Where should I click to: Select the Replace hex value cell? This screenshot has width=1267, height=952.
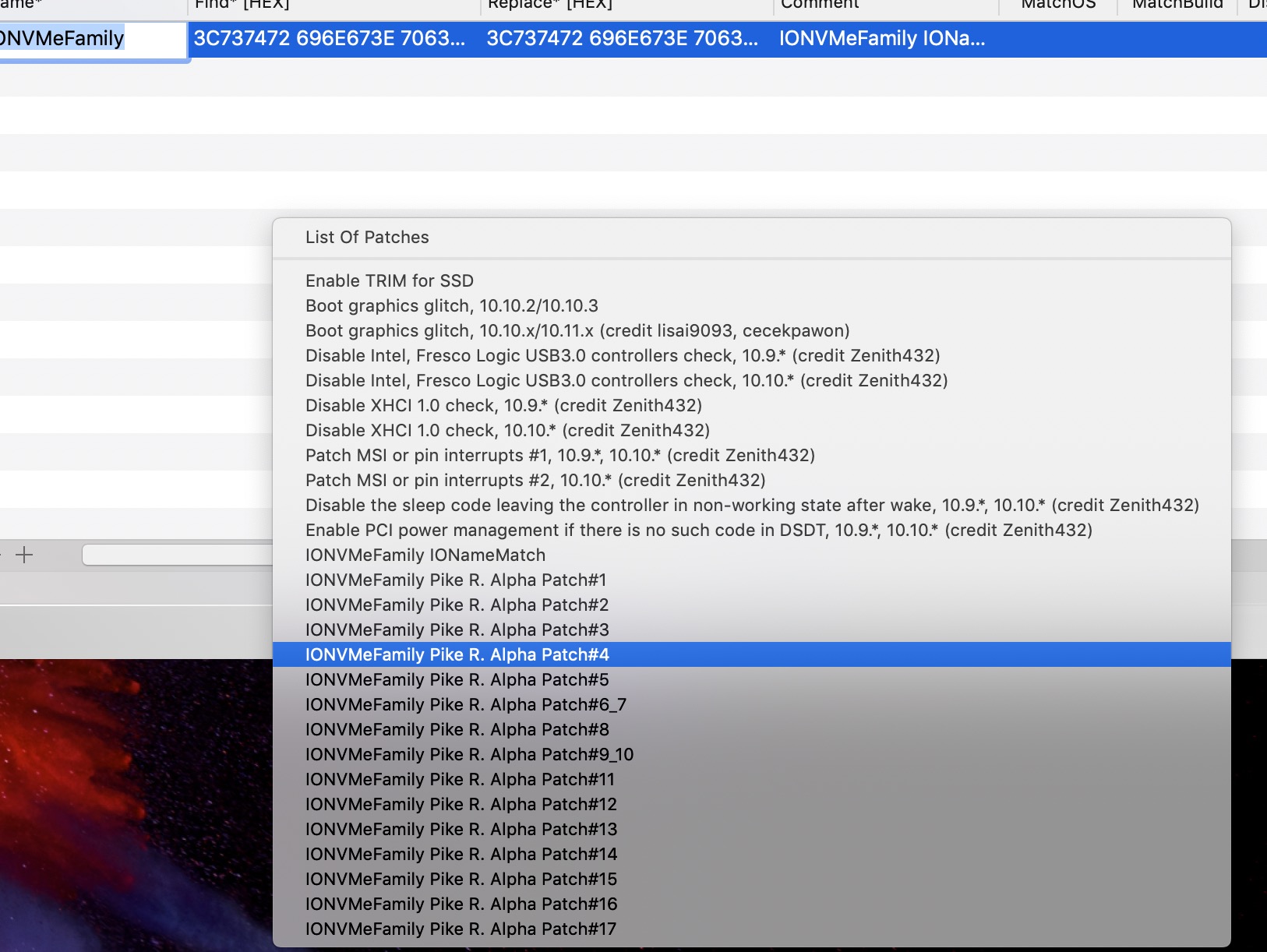pos(622,39)
